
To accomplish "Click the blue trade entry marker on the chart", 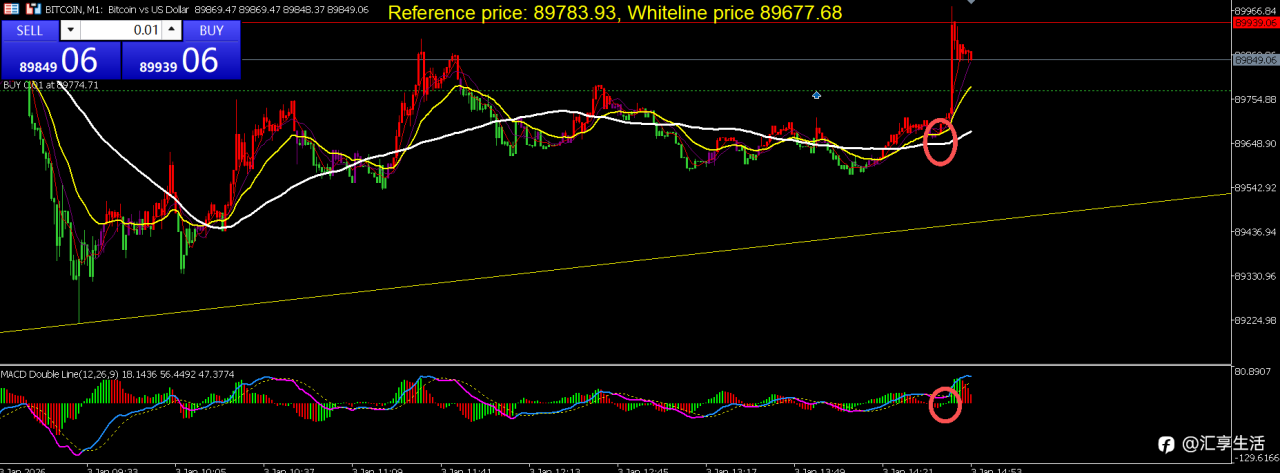I will tap(817, 95).
